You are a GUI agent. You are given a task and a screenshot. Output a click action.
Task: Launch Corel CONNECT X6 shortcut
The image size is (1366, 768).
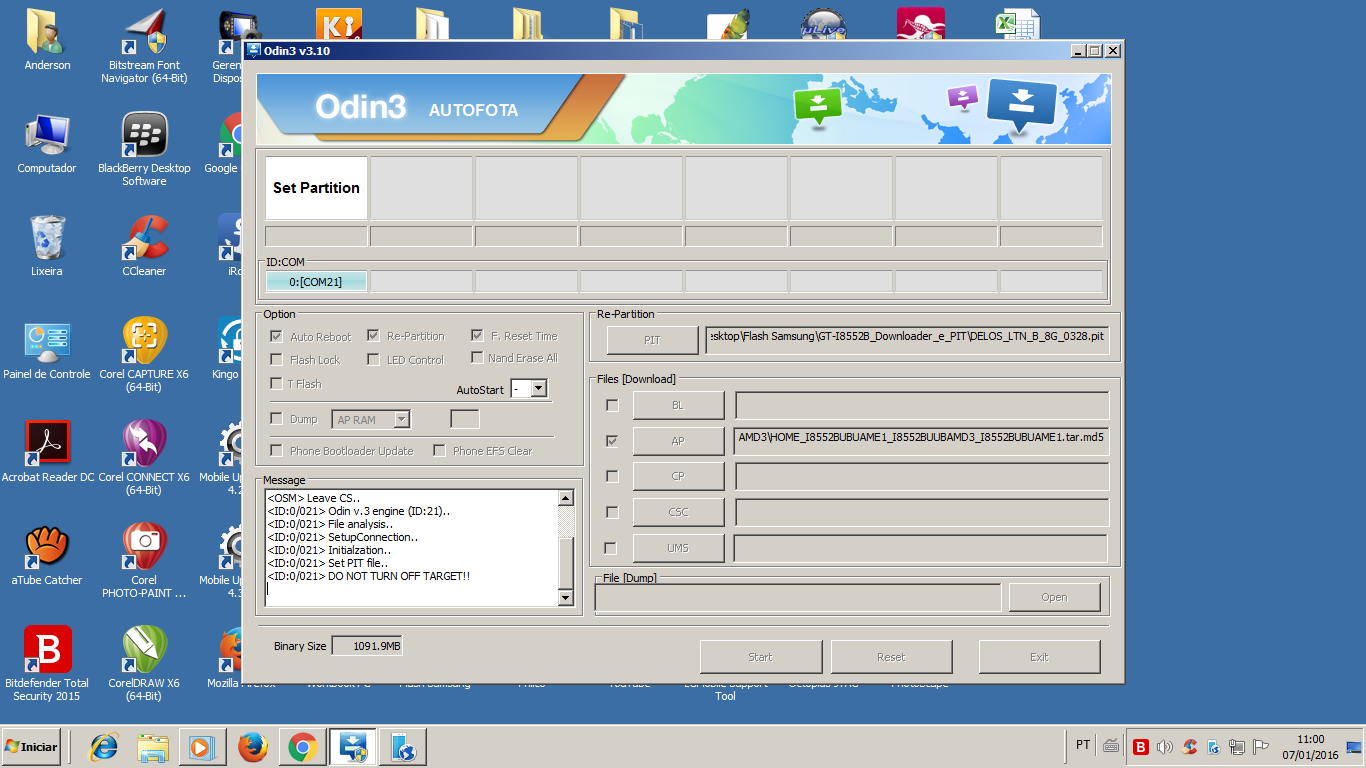pyautogui.click(x=144, y=458)
